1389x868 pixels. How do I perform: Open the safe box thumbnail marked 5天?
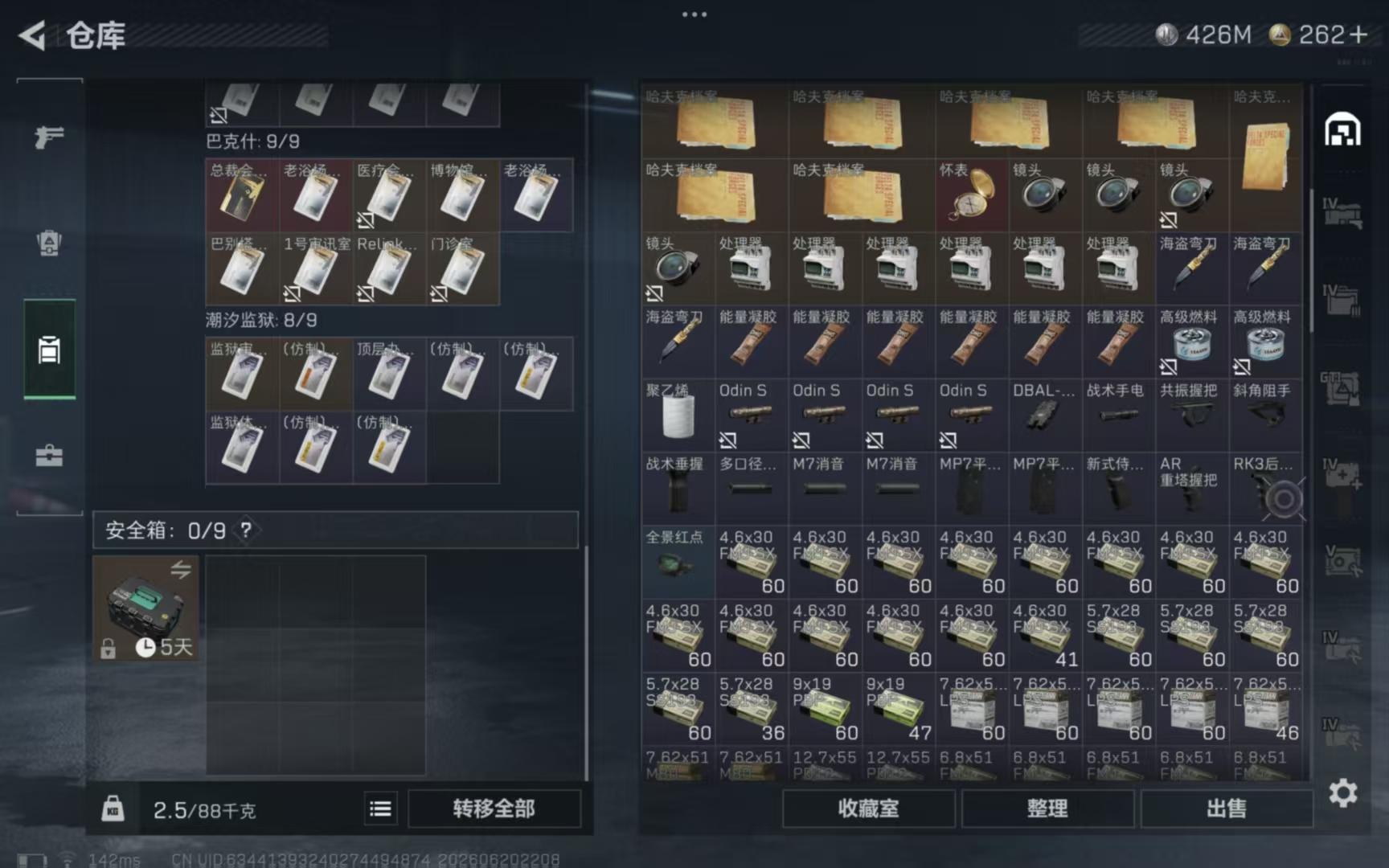[x=145, y=608]
